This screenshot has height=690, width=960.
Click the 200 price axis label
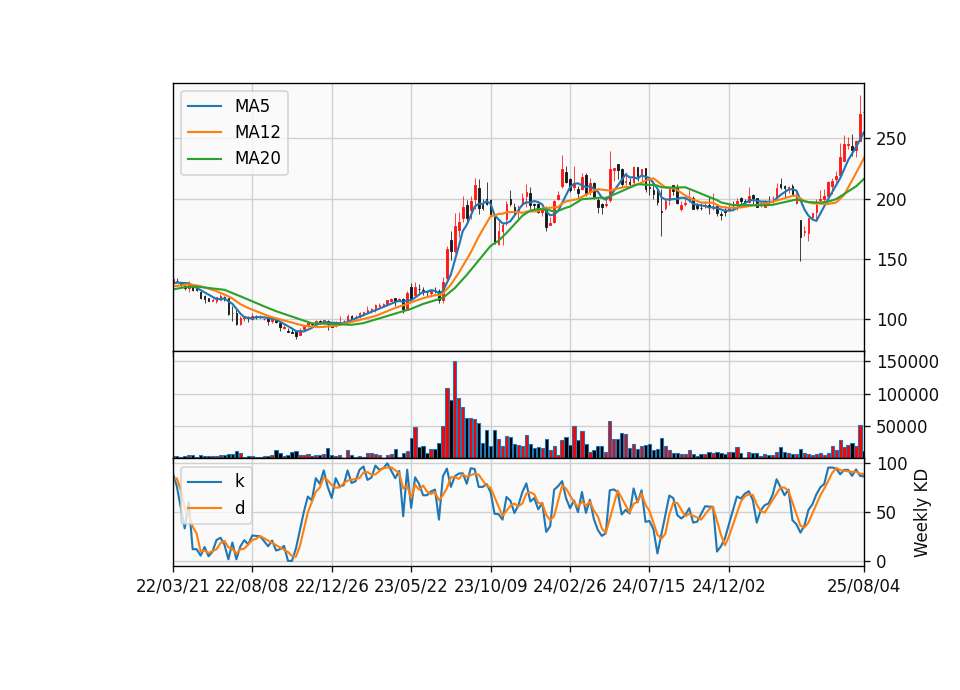(x=891, y=200)
